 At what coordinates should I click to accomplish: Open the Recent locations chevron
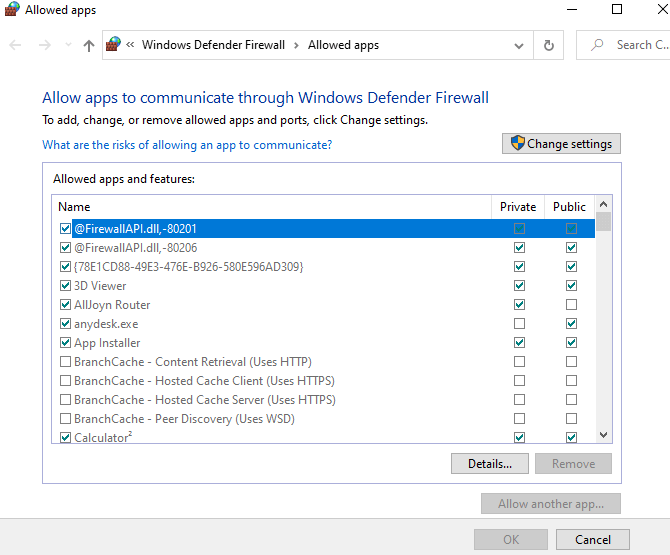click(68, 45)
